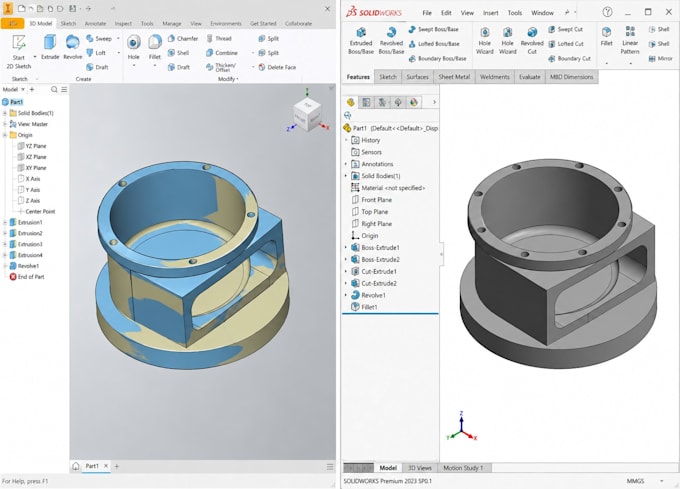Select the Fillet tool in Inventor
The height and width of the screenshot is (489, 680).
pos(154,48)
